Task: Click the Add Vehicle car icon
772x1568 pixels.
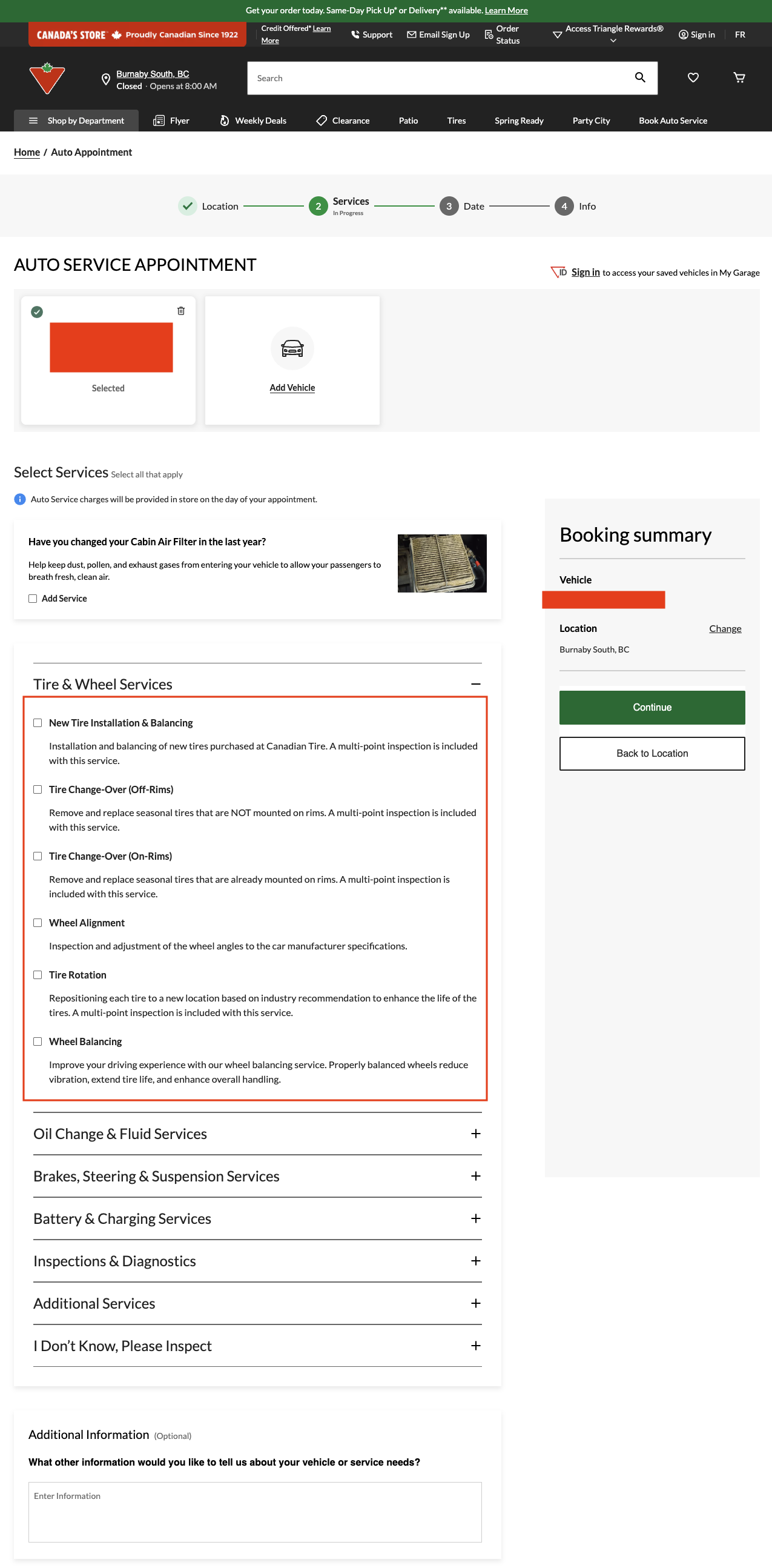Action: (x=292, y=348)
